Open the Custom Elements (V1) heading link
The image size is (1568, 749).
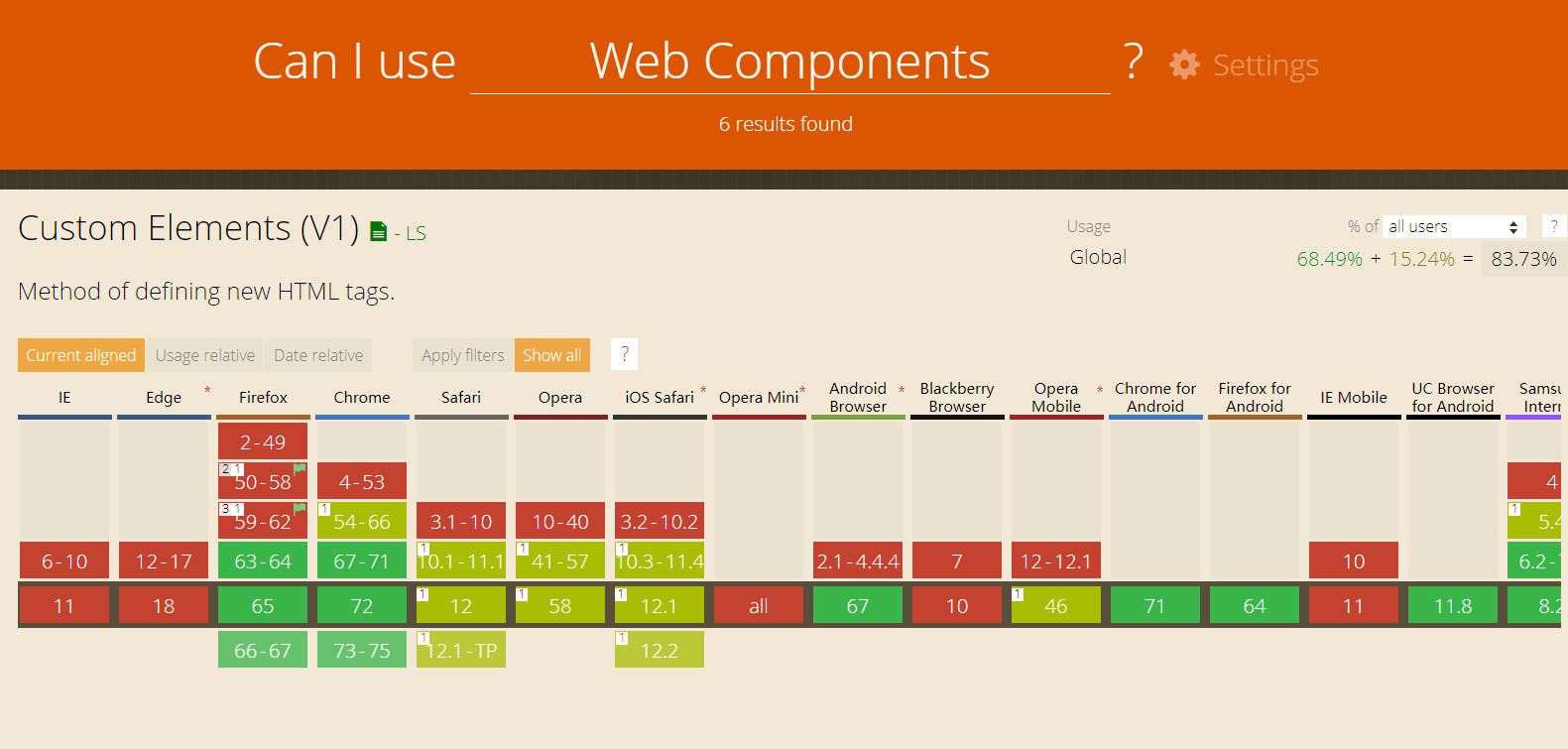188,228
